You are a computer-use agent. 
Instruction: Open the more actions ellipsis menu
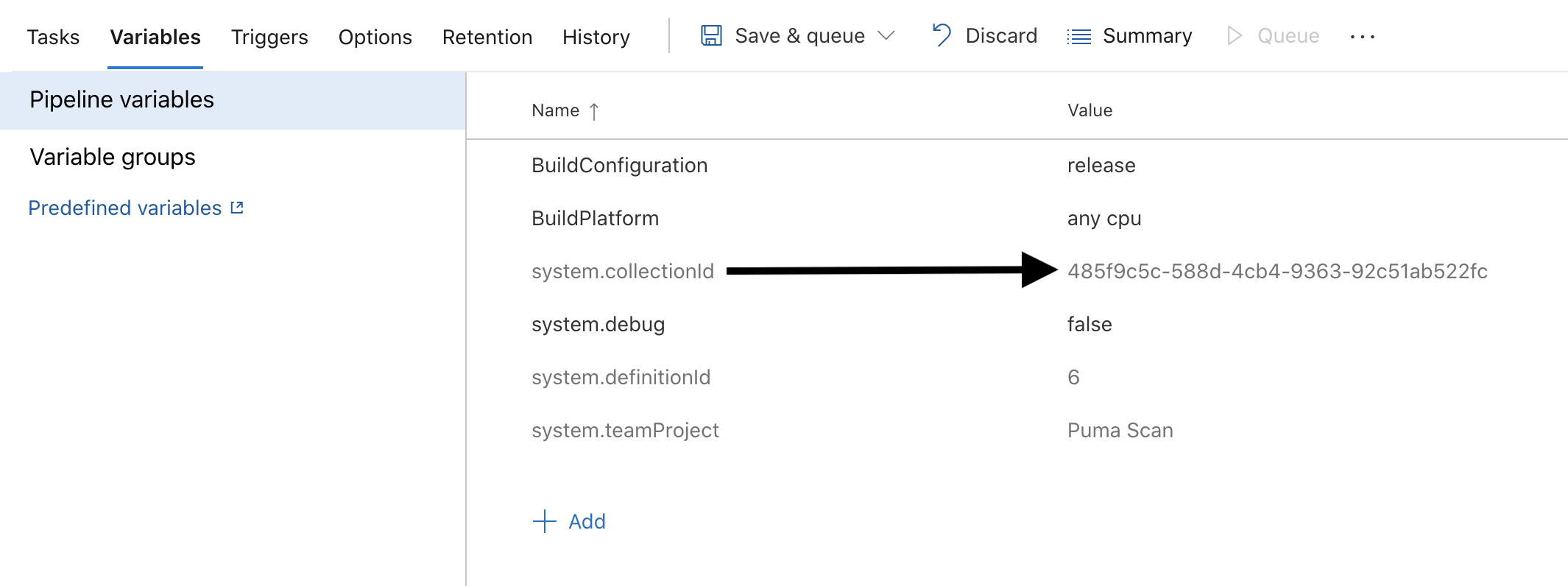1362,37
